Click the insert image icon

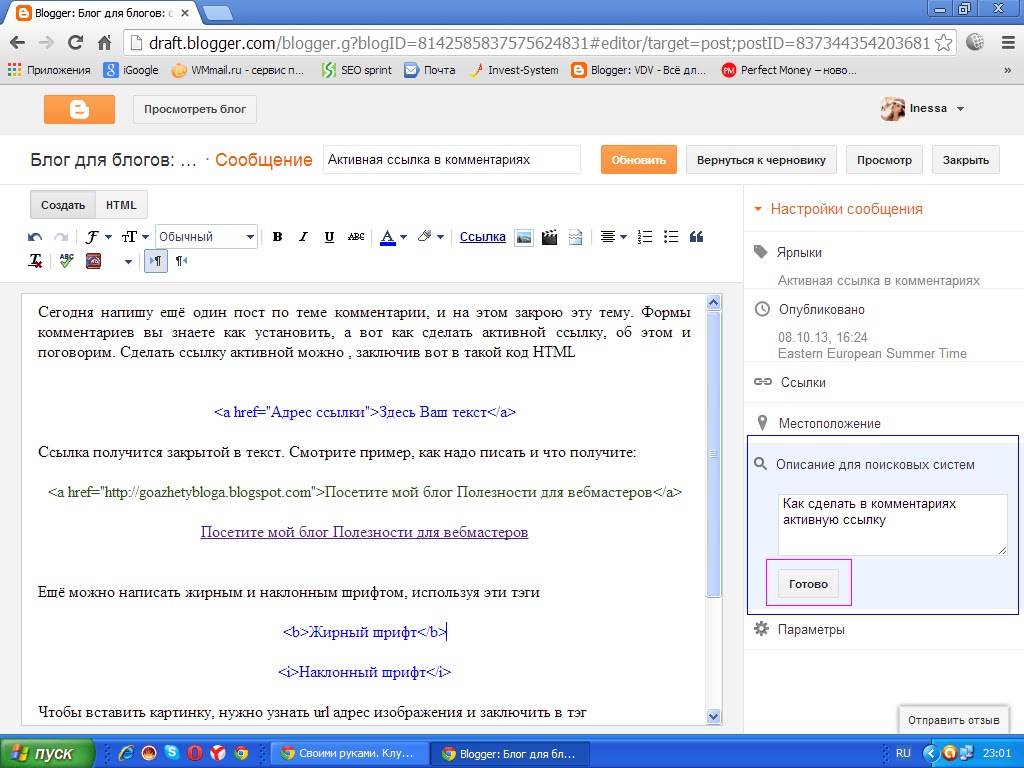(524, 237)
